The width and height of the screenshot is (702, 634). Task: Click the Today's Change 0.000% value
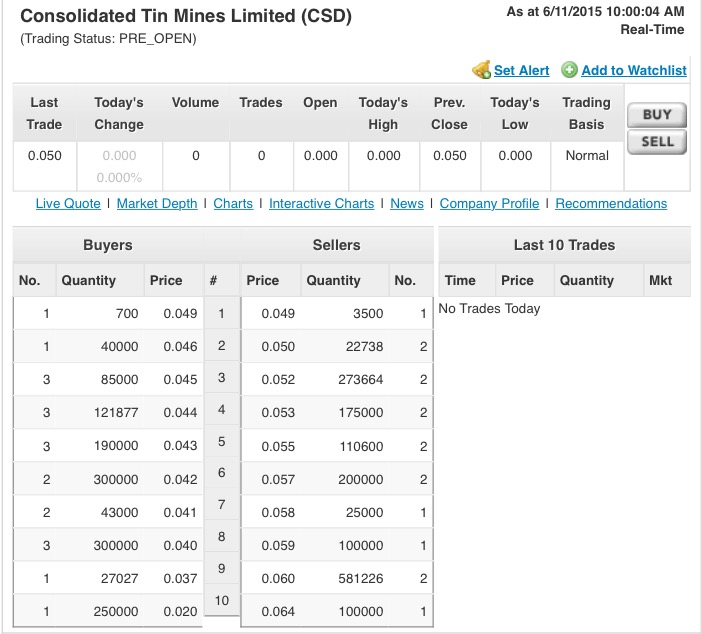119,178
